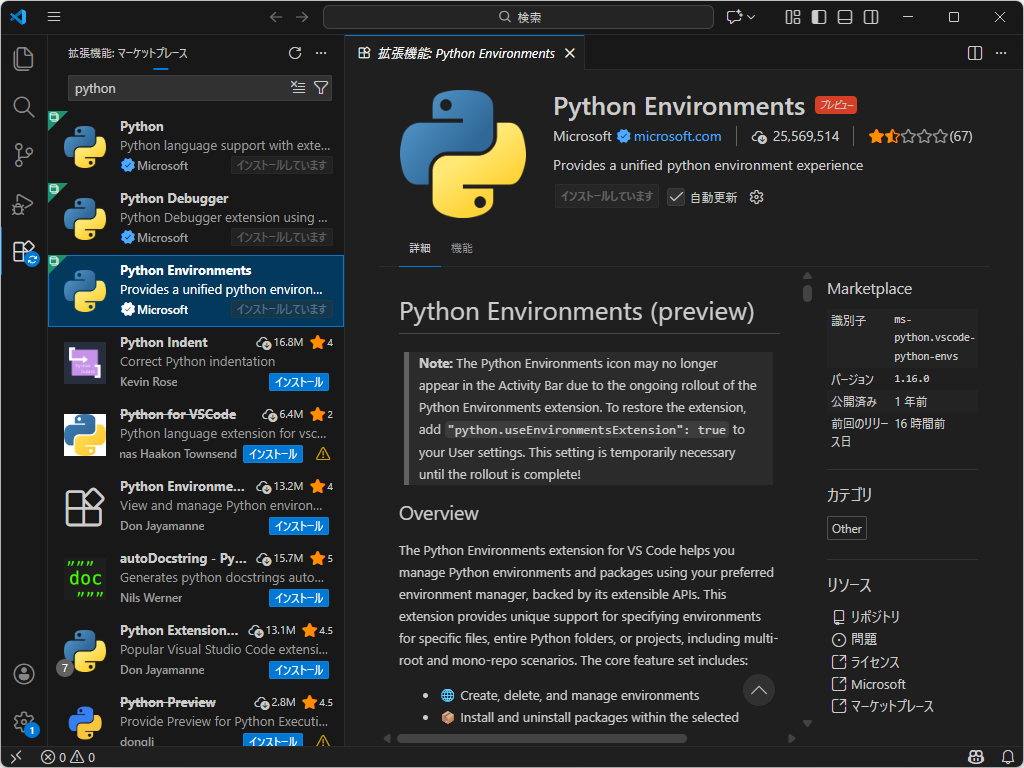Image resolution: width=1024 pixels, height=768 pixels.
Task: Open the extensions panel more actions menu
Action: coord(321,53)
